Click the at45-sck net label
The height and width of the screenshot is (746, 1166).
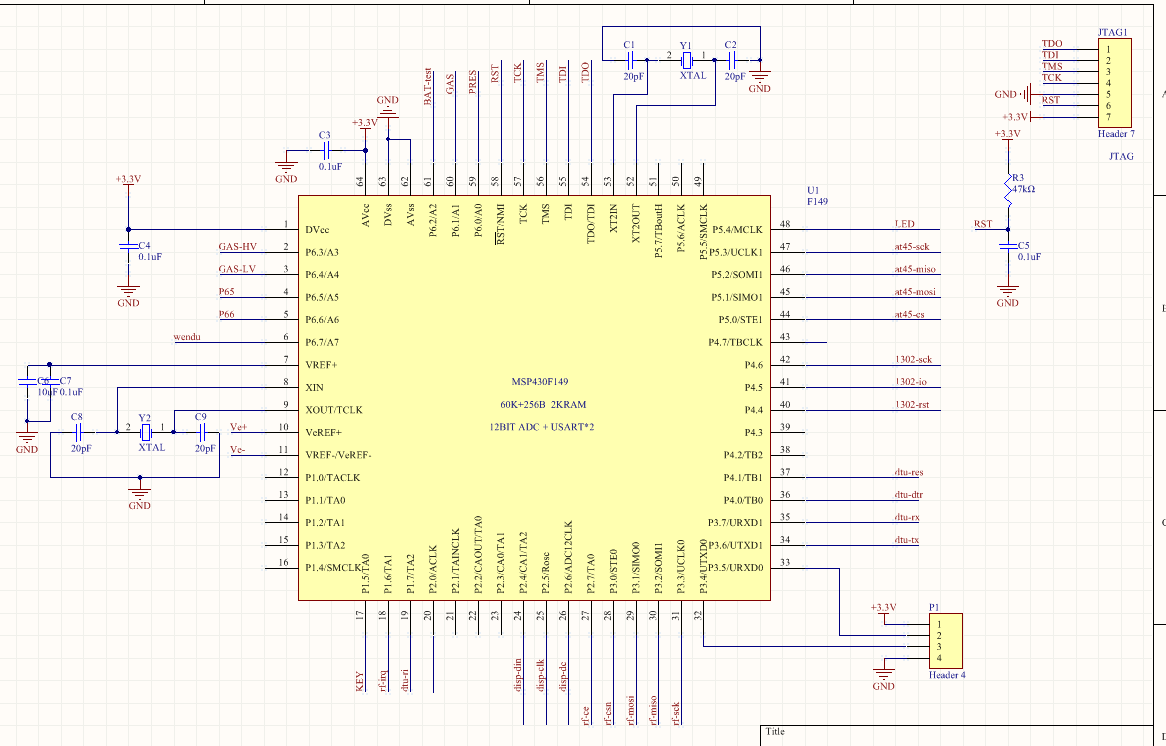(x=912, y=246)
